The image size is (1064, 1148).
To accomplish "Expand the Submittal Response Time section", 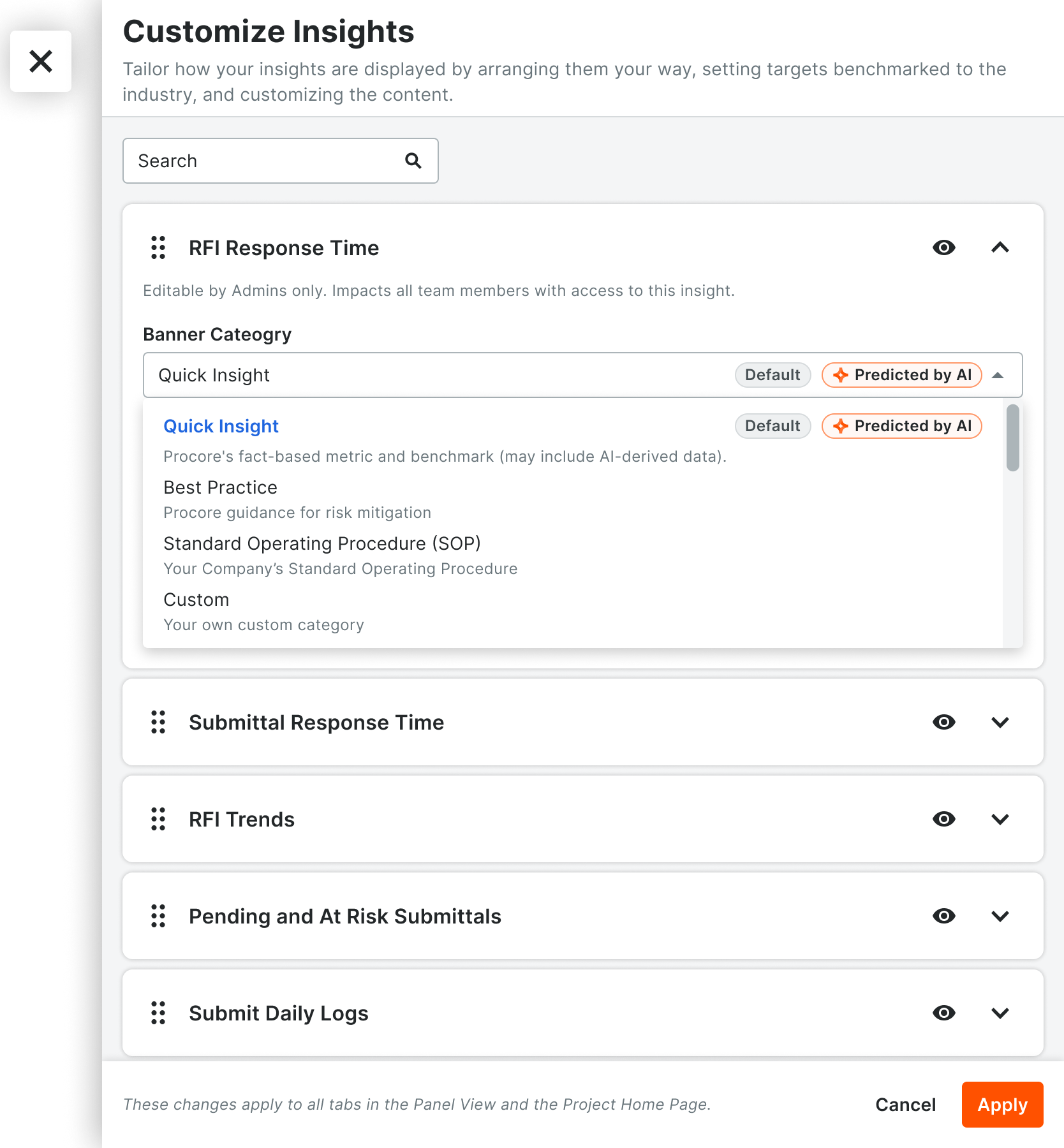I will point(1000,722).
